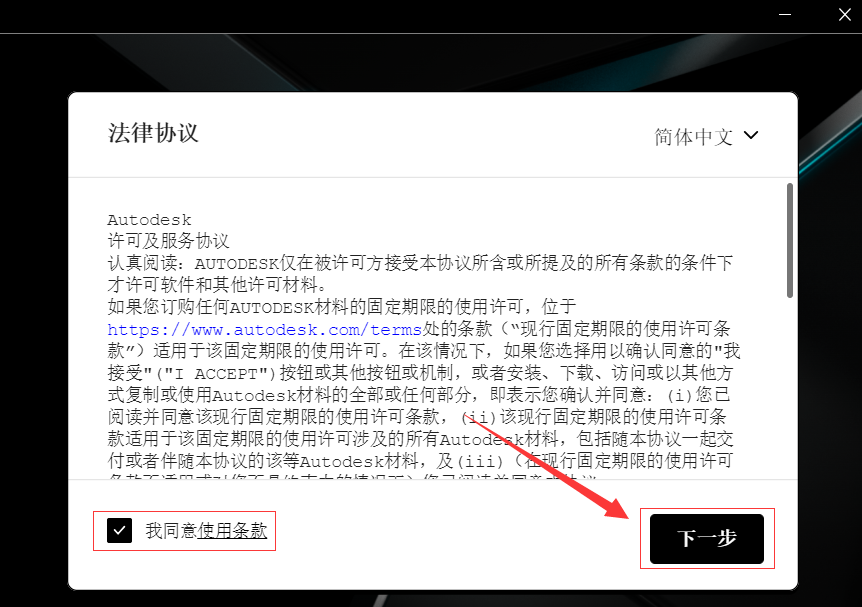Click the 许可及服务协议 title line
This screenshot has height=607, width=862.
[x=168, y=241]
